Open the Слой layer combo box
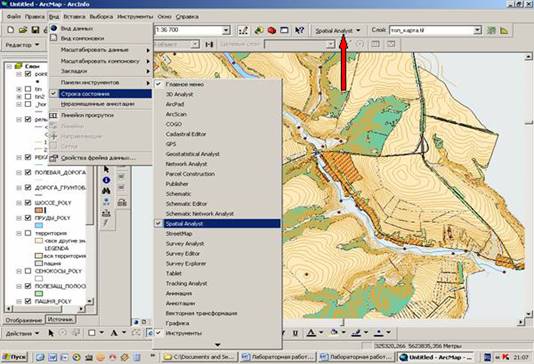 (x=435, y=30)
